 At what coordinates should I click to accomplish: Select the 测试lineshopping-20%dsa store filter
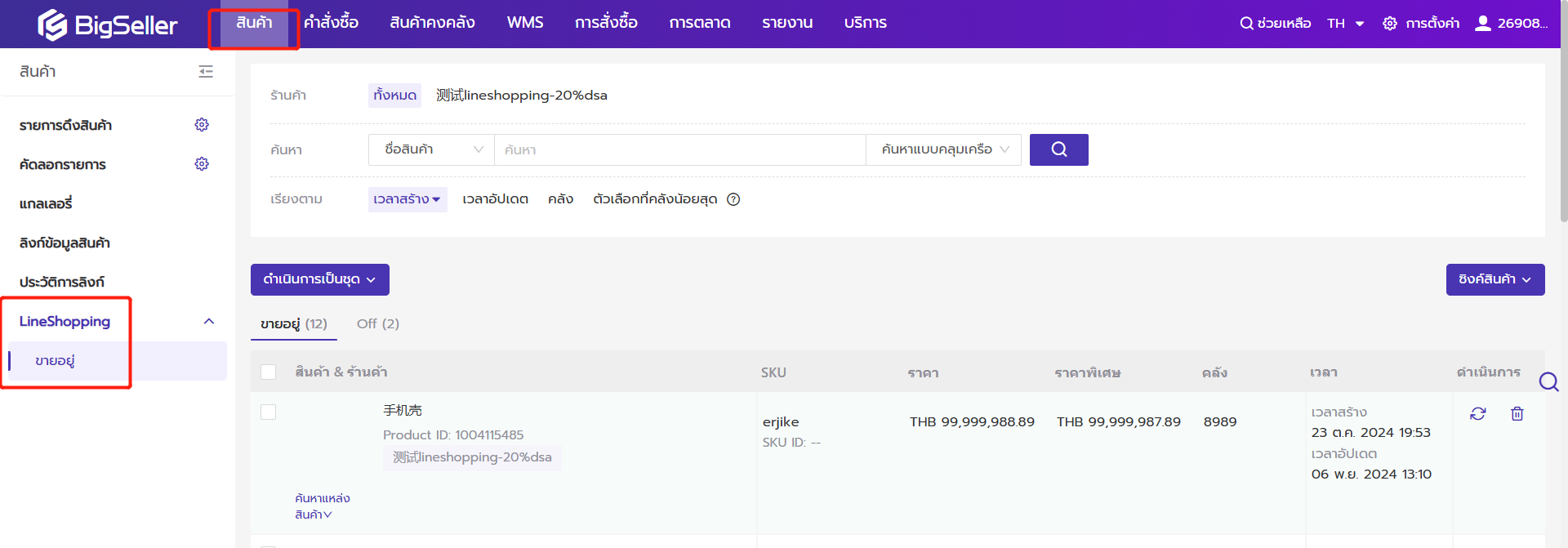pos(521,96)
